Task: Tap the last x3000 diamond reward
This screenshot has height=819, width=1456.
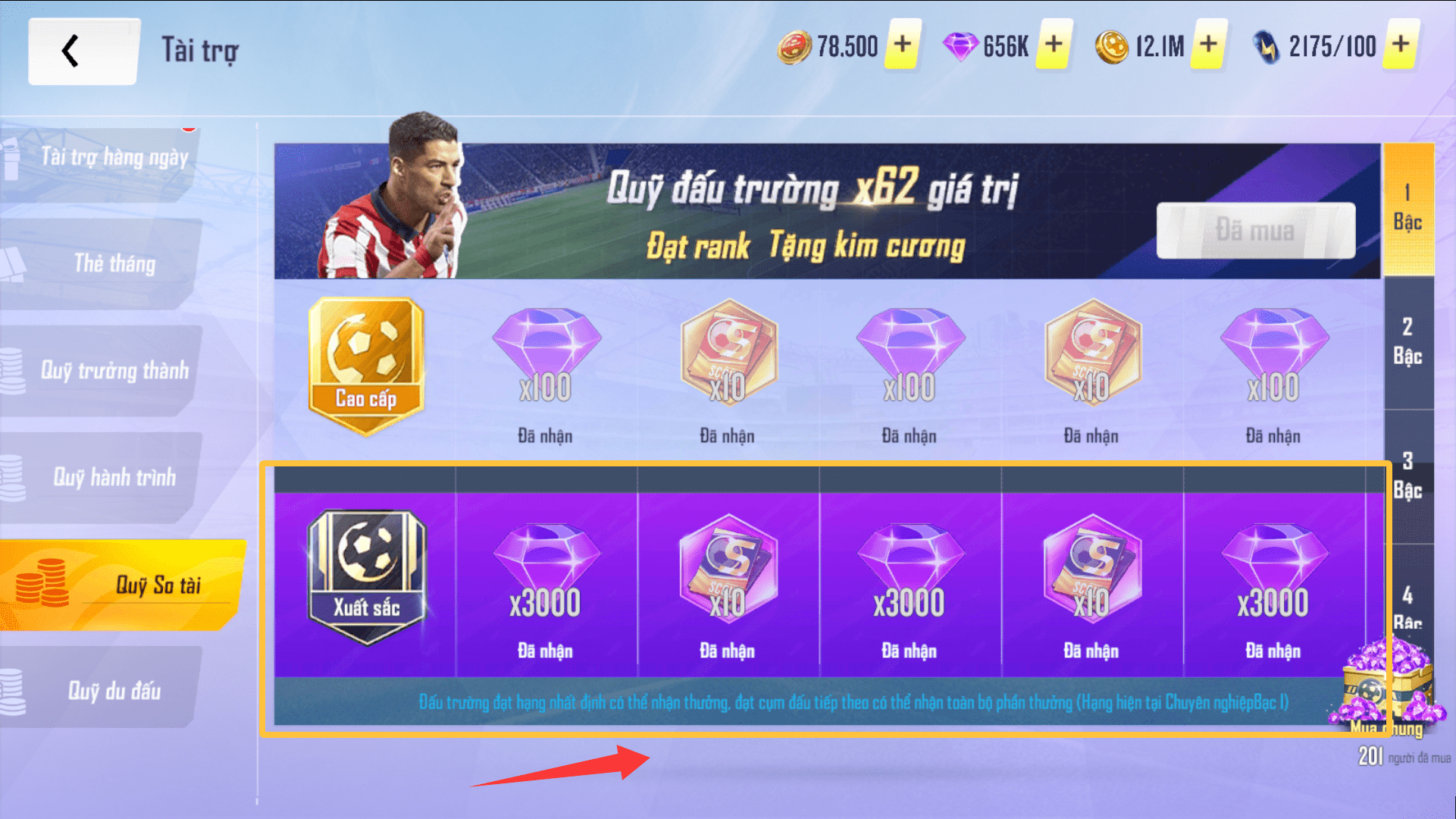Action: point(1273,576)
